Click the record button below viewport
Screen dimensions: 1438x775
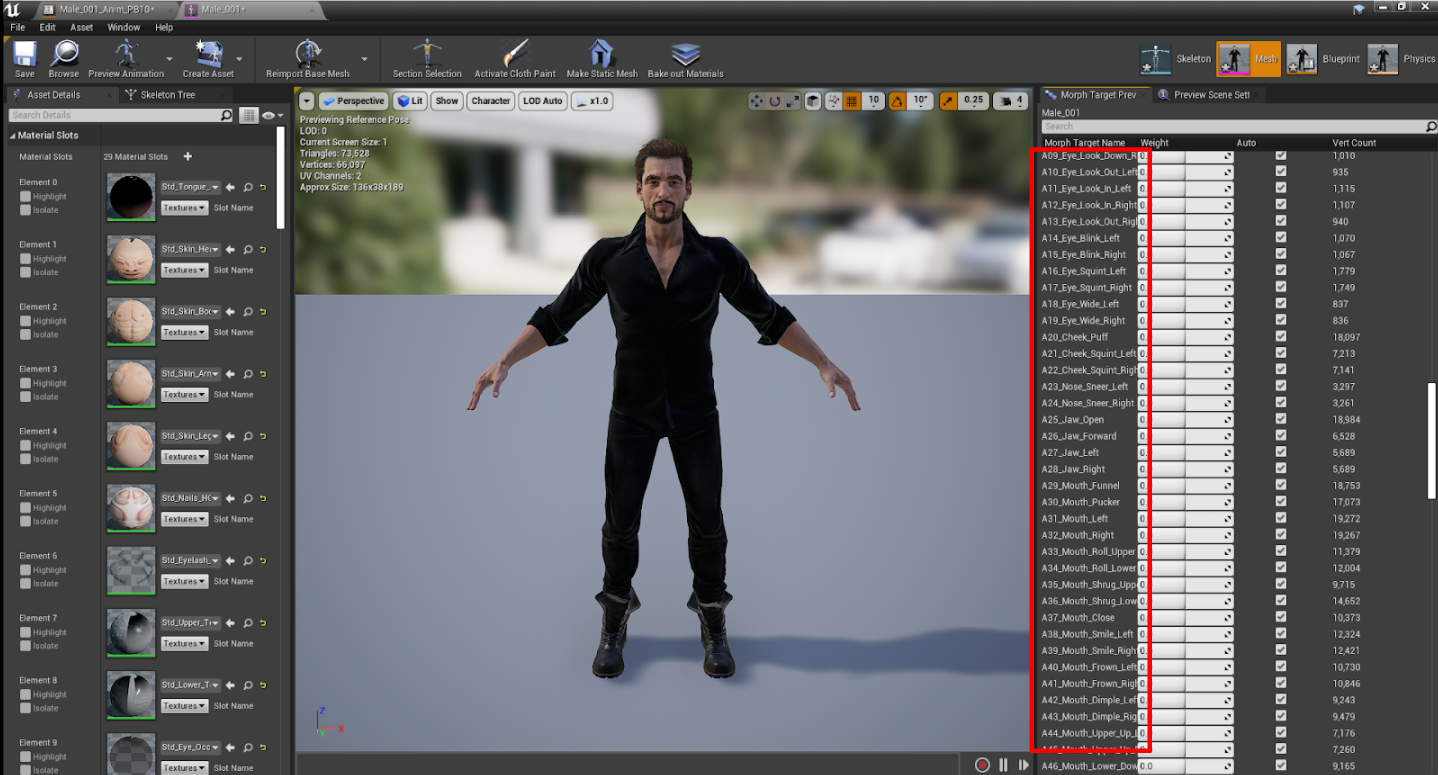tap(982, 765)
